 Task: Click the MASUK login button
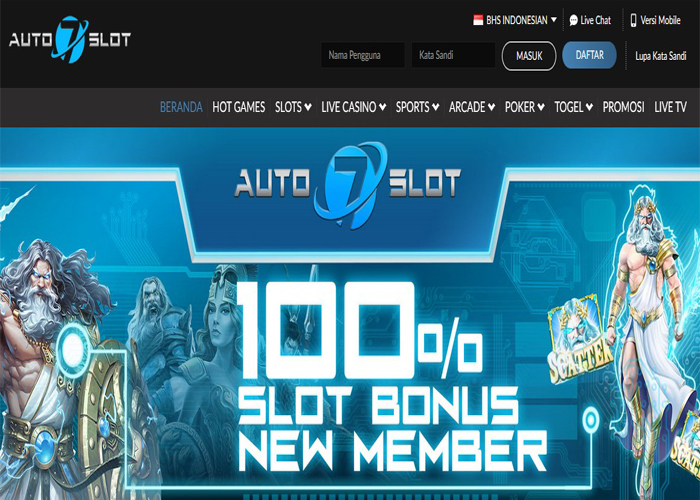pyautogui.click(x=529, y=56)
